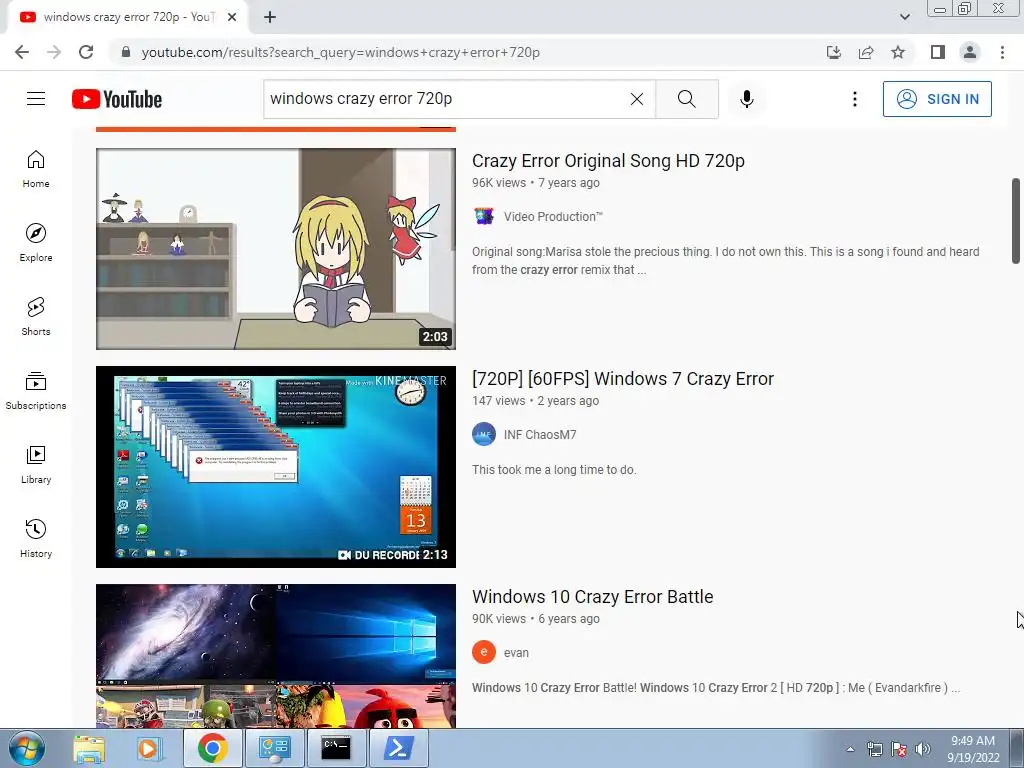Close the windows crazy error 720p tab
The height and width of the screenshot is (768, 1024).
(232, 18)
